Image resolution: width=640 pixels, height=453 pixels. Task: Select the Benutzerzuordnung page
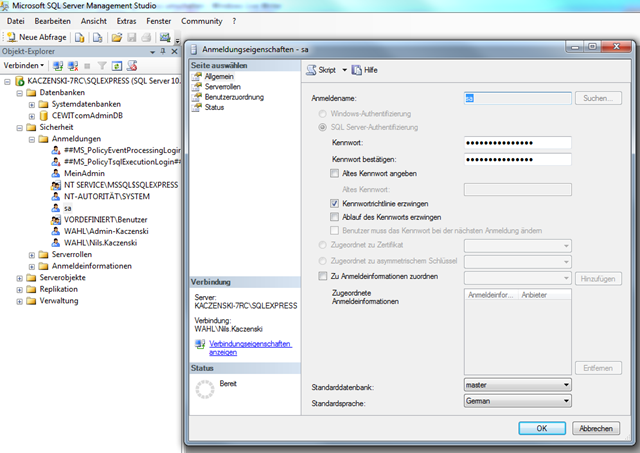click(x=234, y=97)
